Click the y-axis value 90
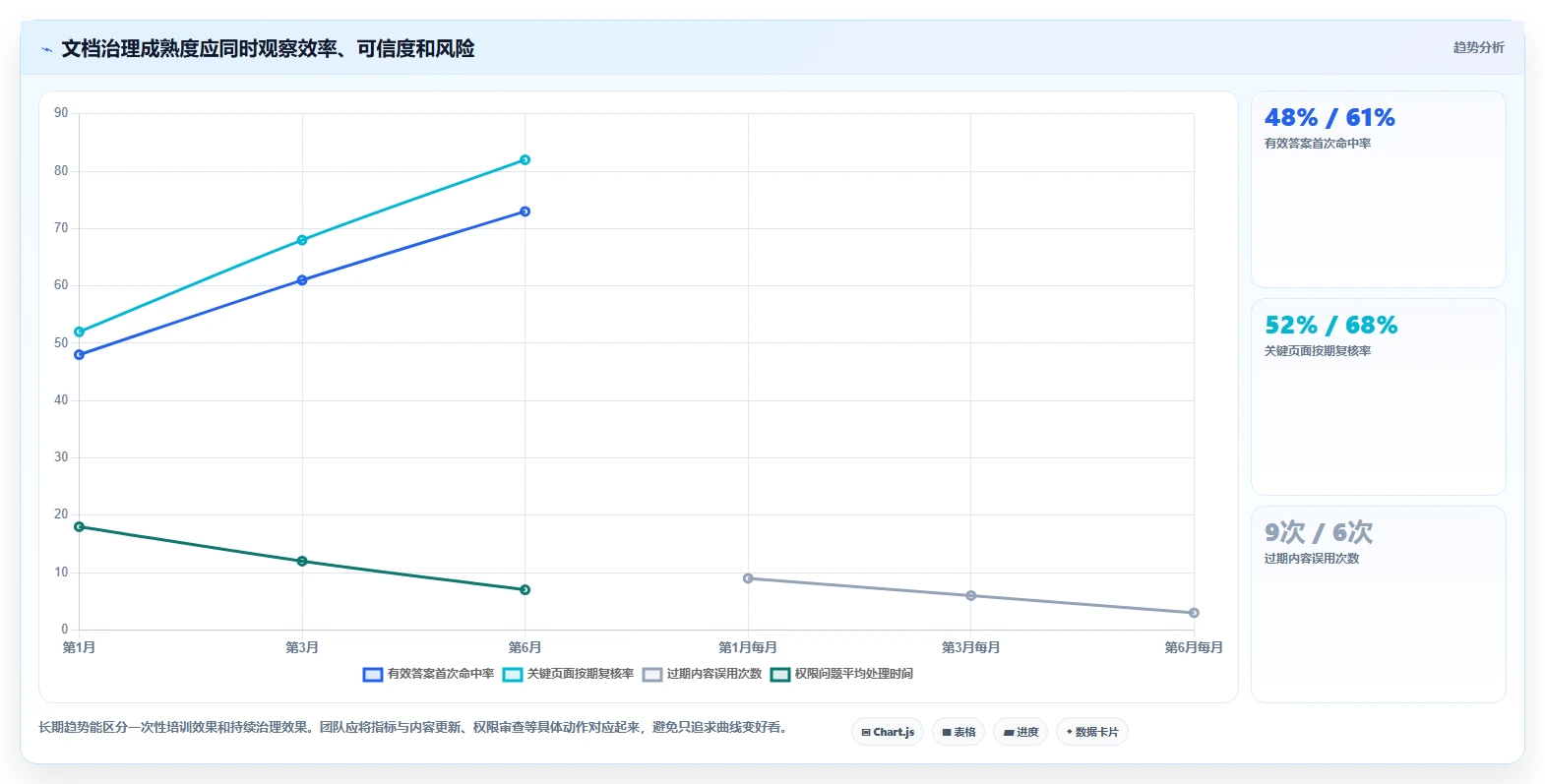The height and width of the screenshot is (784, 1545). pos(61,113)
